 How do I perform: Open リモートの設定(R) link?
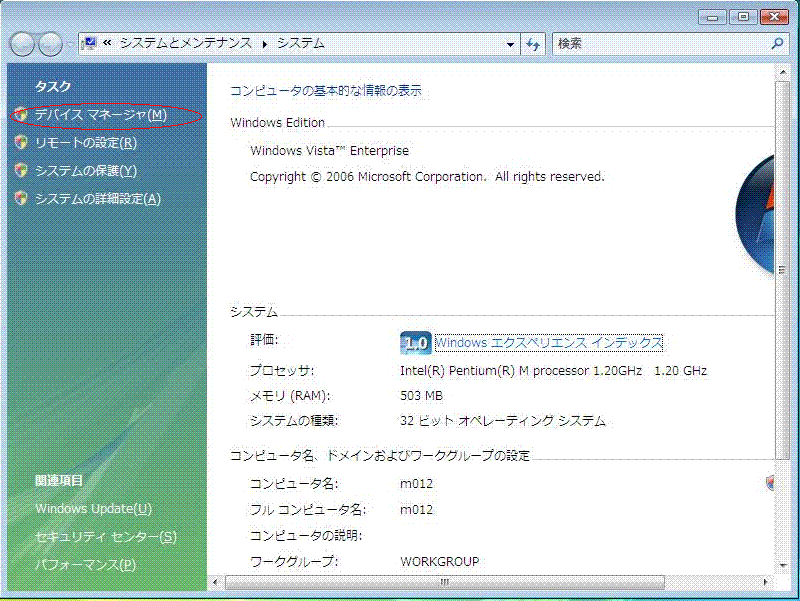86,143
